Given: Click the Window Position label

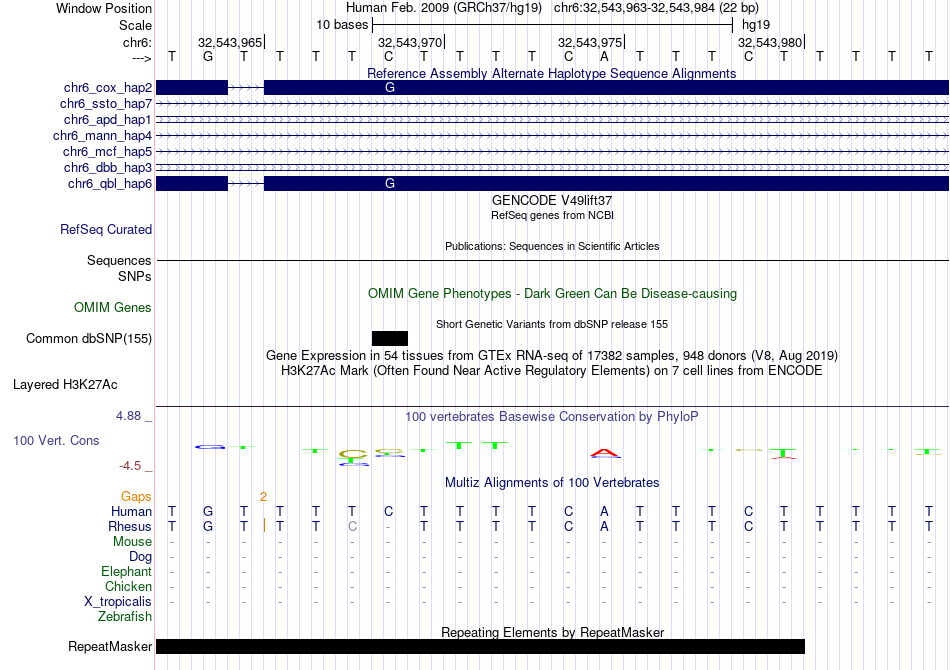Looking at the screenshot, I should (104, 8).
